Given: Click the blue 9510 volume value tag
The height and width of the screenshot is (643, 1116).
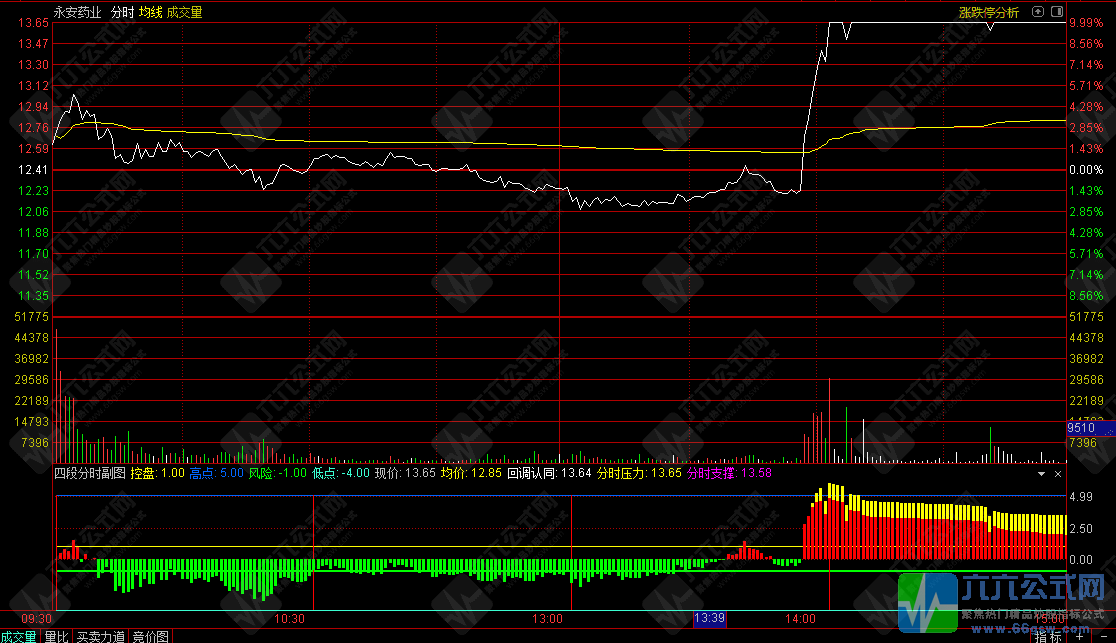Looking at the screenshot, I should 1082,428.
